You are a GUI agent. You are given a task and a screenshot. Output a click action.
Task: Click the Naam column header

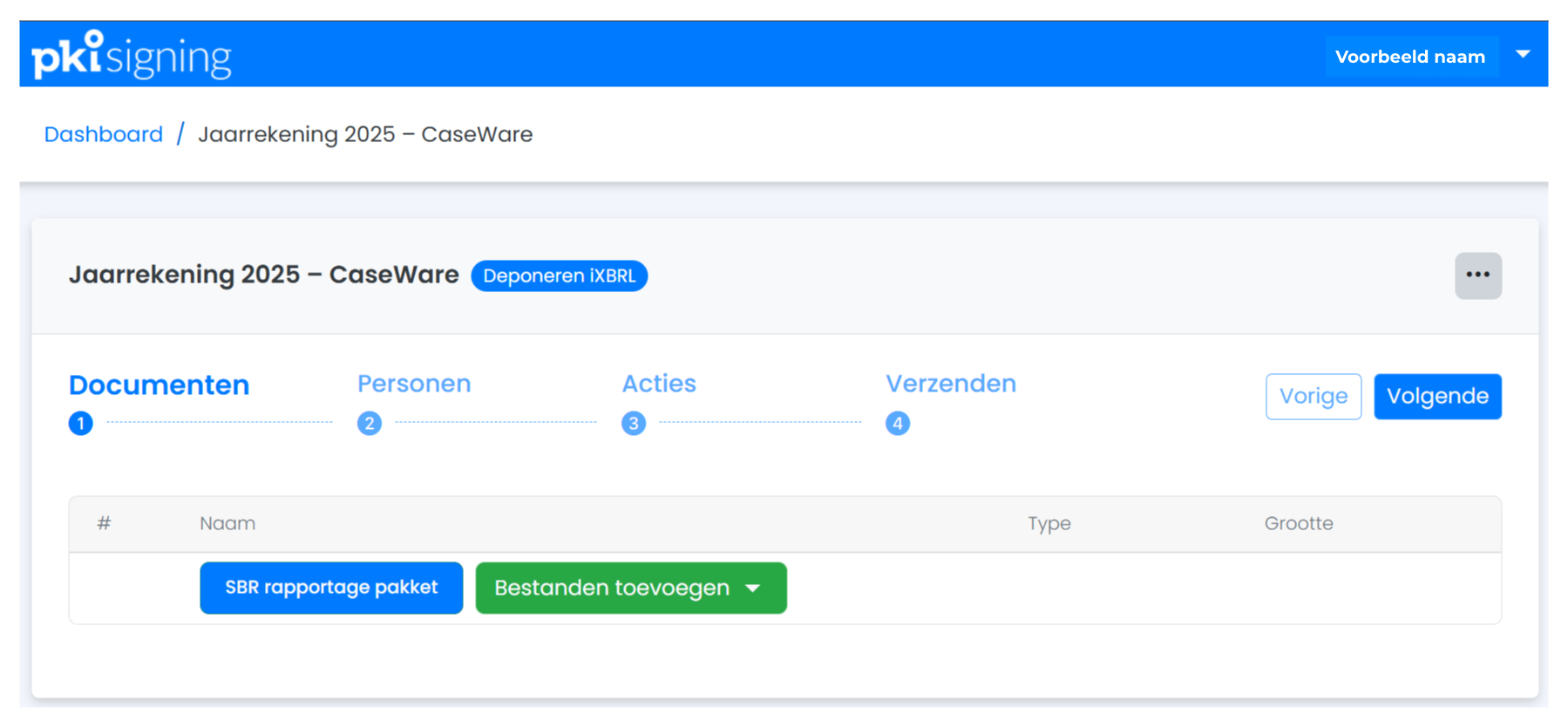point(227,523)
